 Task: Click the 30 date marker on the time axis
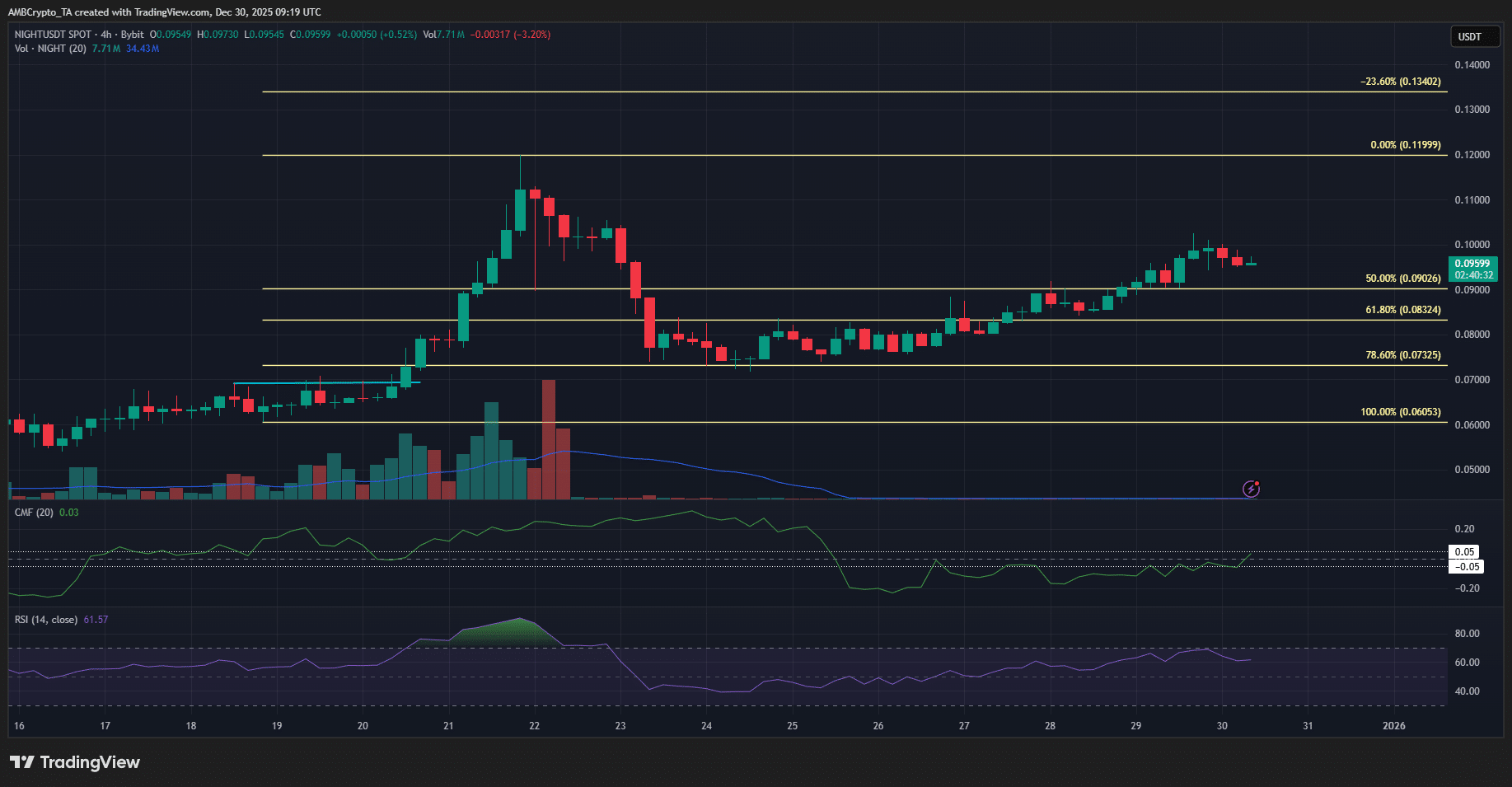point(1220,726)
